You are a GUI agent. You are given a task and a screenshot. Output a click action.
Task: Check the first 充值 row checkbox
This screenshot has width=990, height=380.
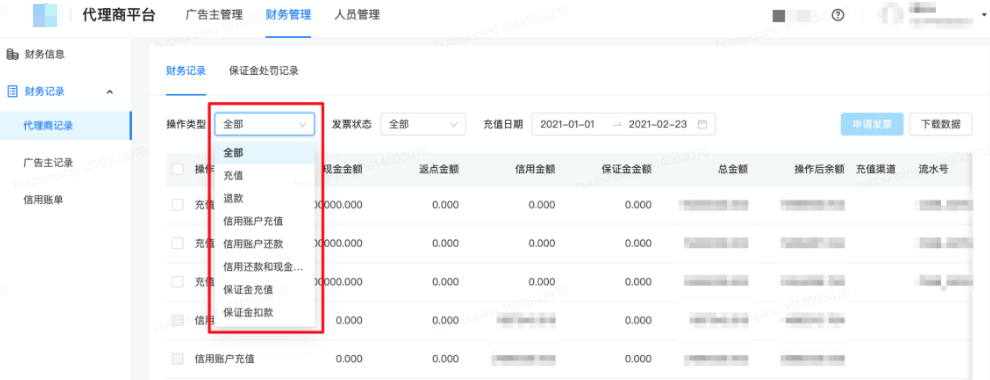click(177, 205)
